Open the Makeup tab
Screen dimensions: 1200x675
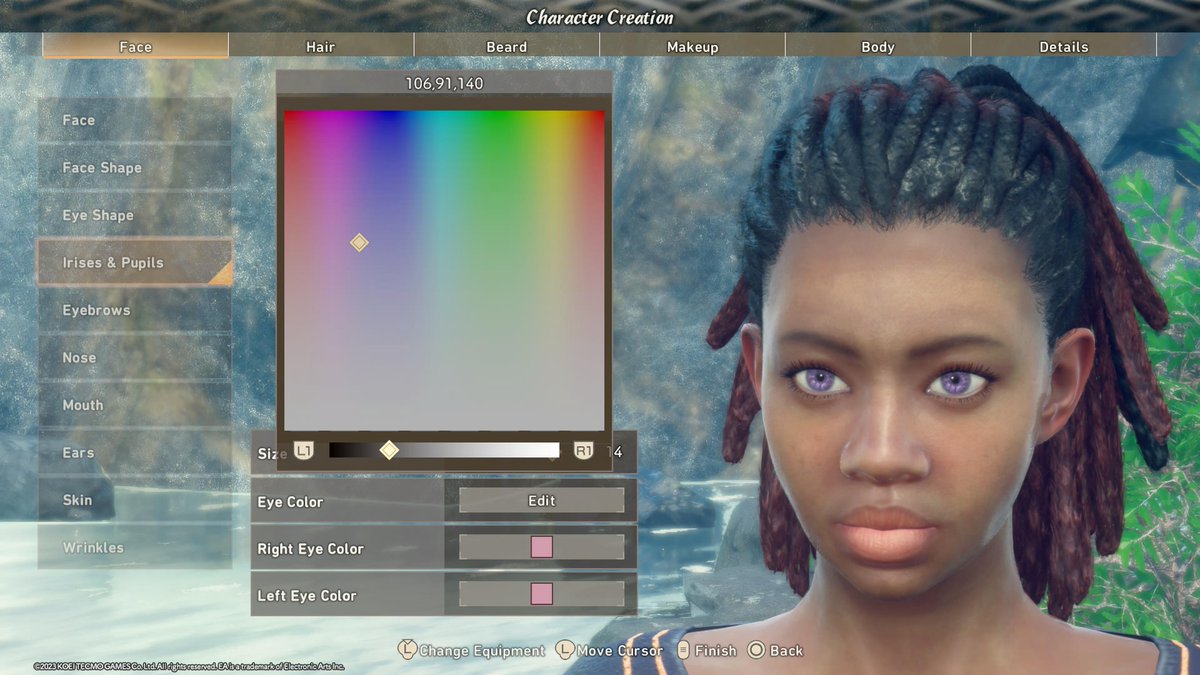pos(693,46)
